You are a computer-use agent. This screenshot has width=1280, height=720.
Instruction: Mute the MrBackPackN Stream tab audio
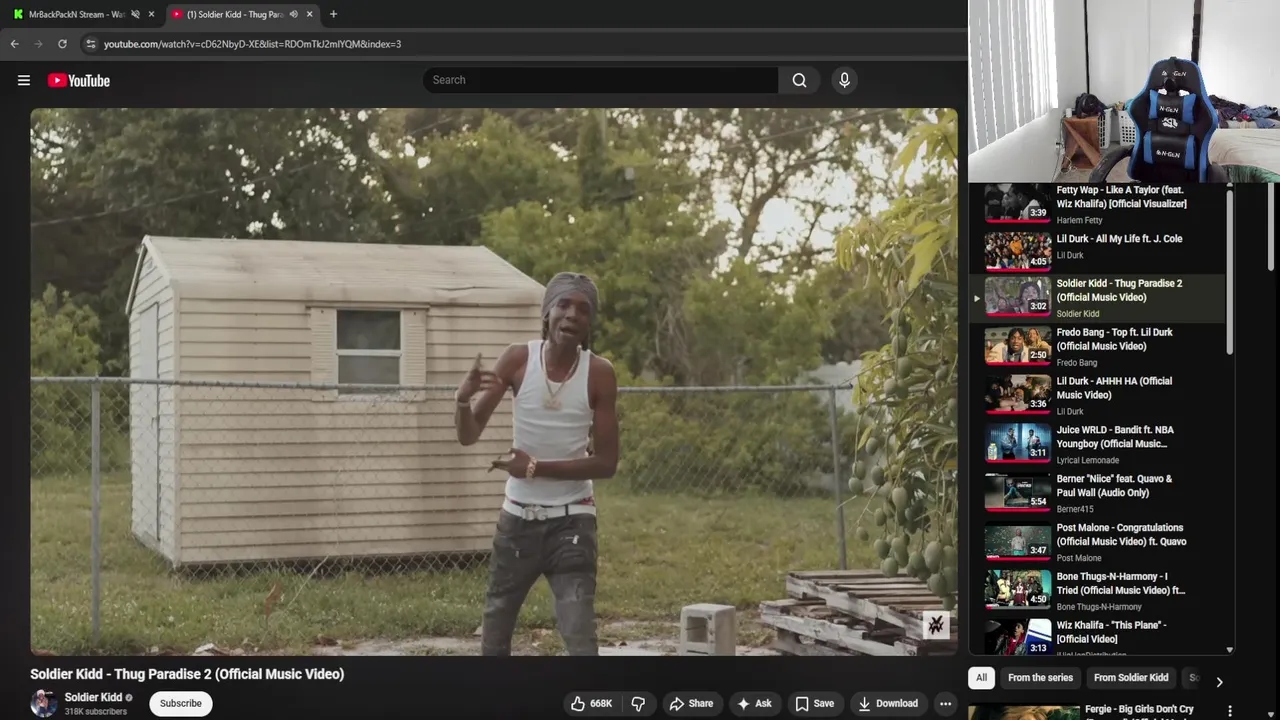135,14
